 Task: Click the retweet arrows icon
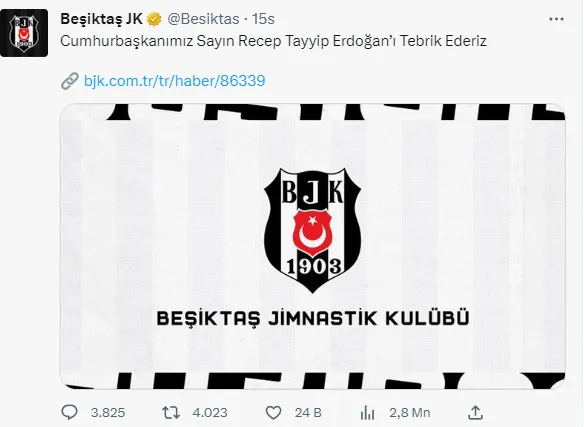point(171,412)
